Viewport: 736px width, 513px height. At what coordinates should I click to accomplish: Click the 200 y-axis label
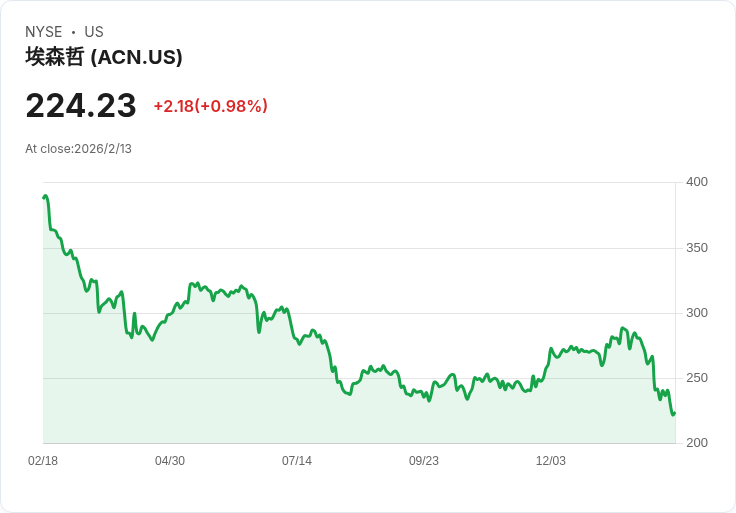pyautogui.click(x=696, y=443)
